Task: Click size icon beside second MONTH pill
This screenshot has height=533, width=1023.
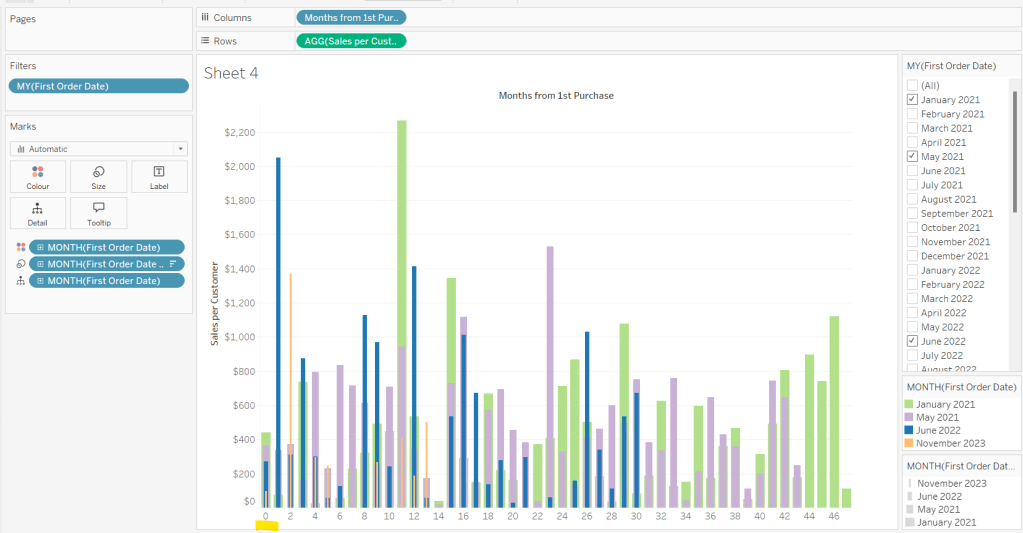Action: (x=21, y=264)
